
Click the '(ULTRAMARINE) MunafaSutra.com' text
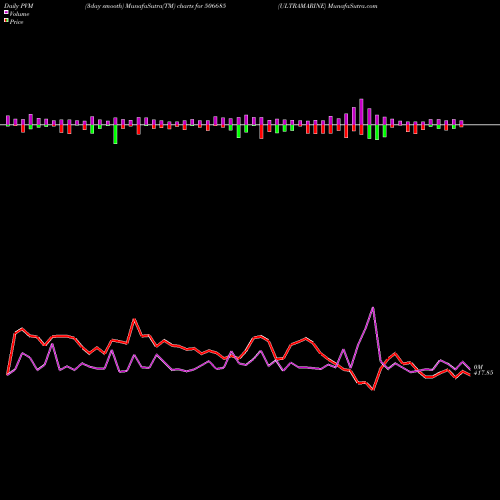point(328,6)
